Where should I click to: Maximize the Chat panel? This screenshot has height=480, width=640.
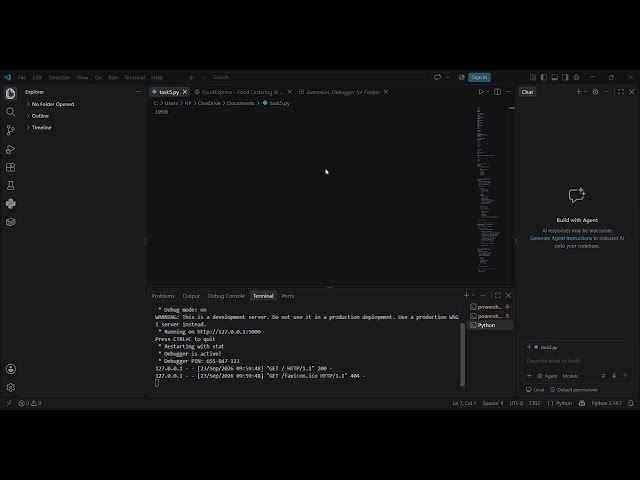click(621, 92)
